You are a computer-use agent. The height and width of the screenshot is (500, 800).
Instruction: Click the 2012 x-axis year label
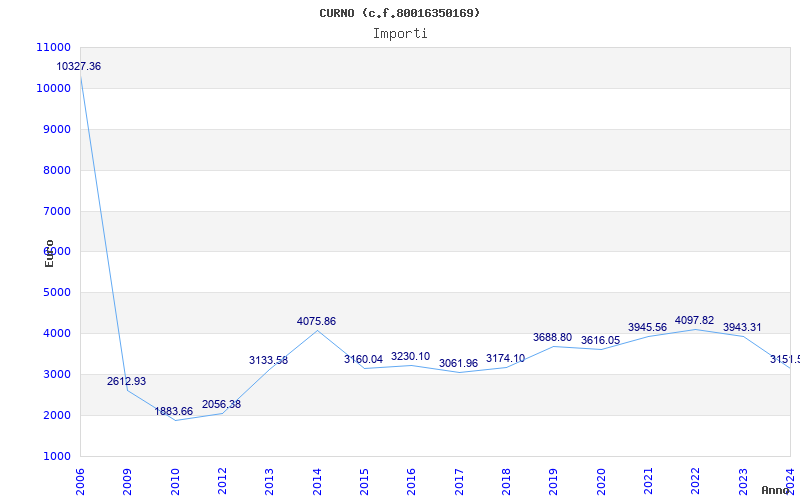coord(222,482)
